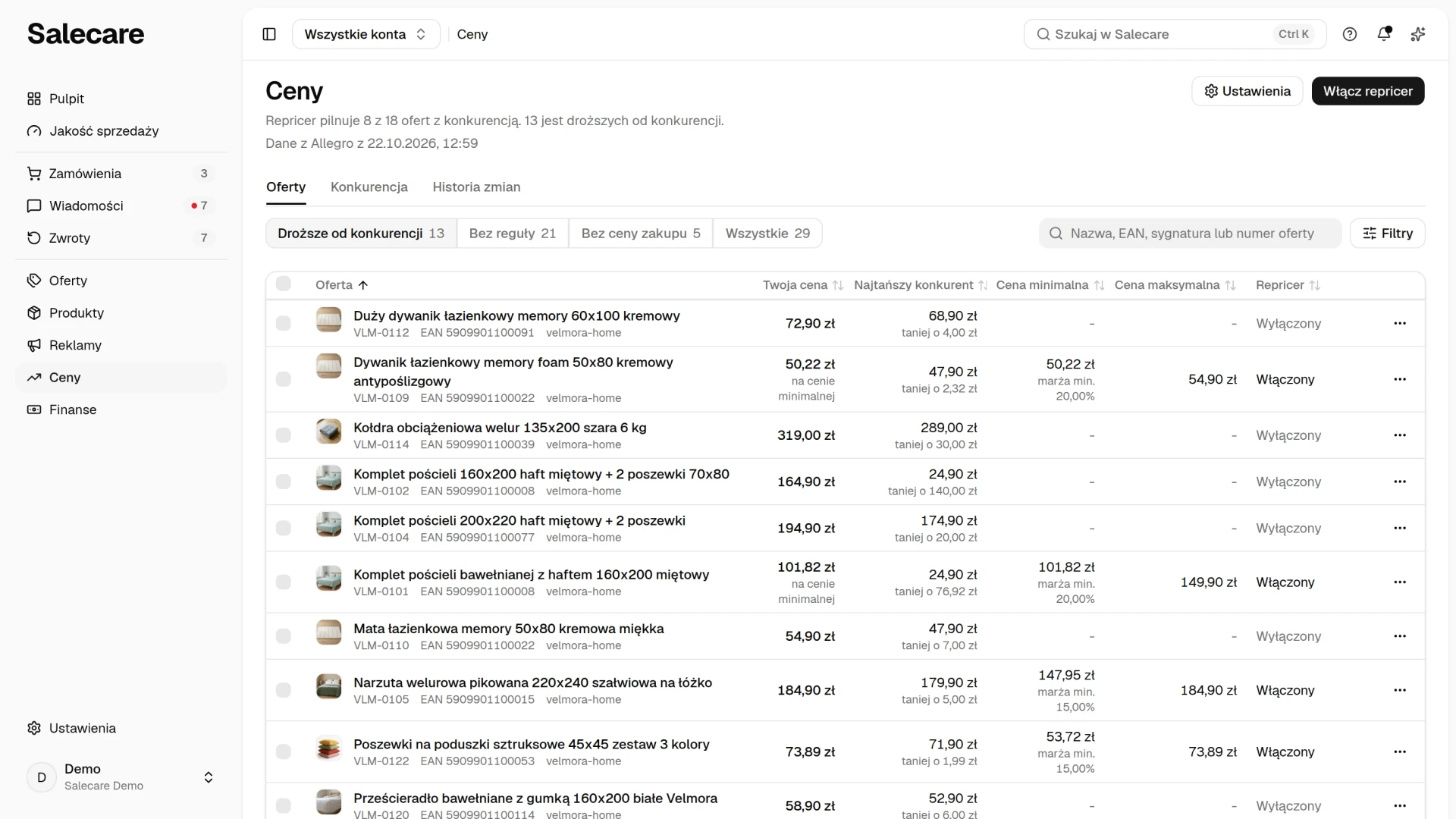Image resolution: width=1456 pixels, height=819 pixels.
Task: Open the Ustawienia button in the Ceny header
Action: click(1247, 91)
